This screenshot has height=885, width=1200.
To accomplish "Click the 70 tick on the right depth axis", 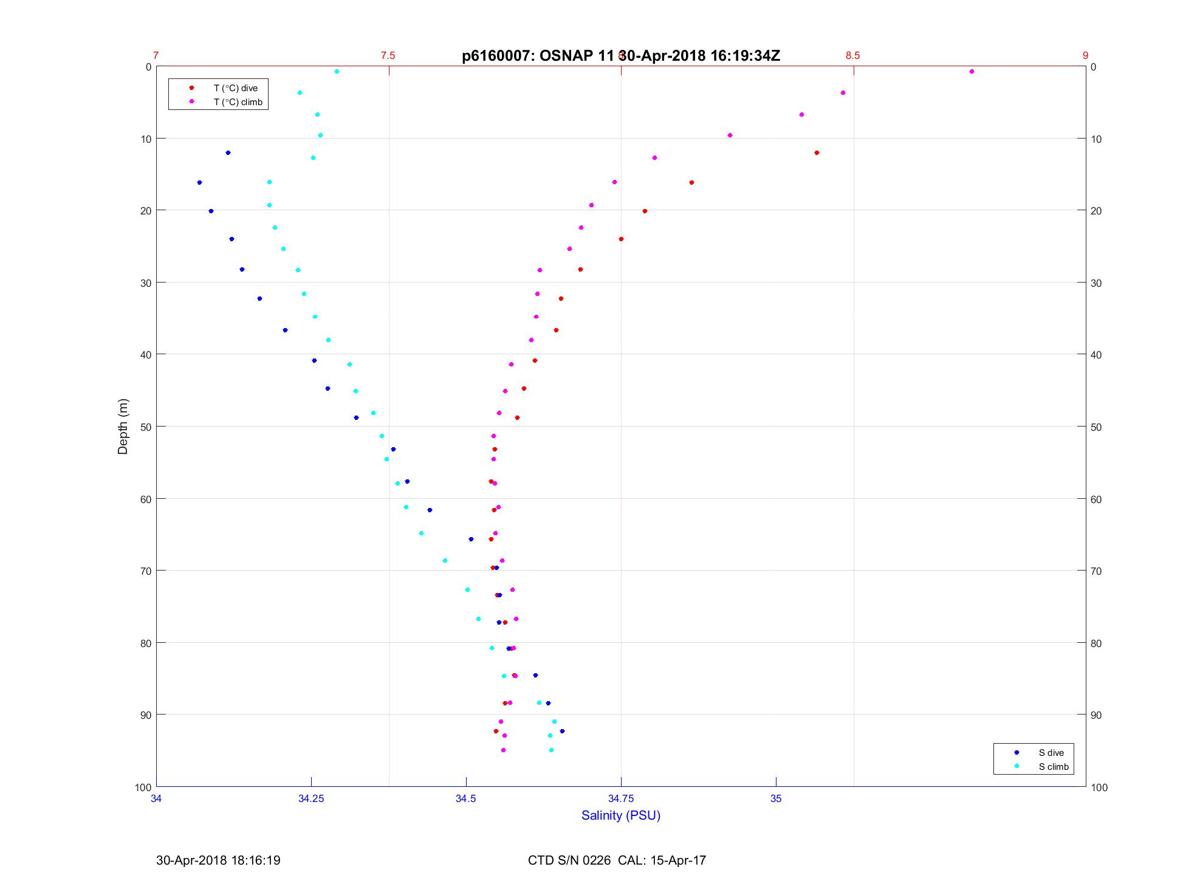I will (x=1097, y=571).
